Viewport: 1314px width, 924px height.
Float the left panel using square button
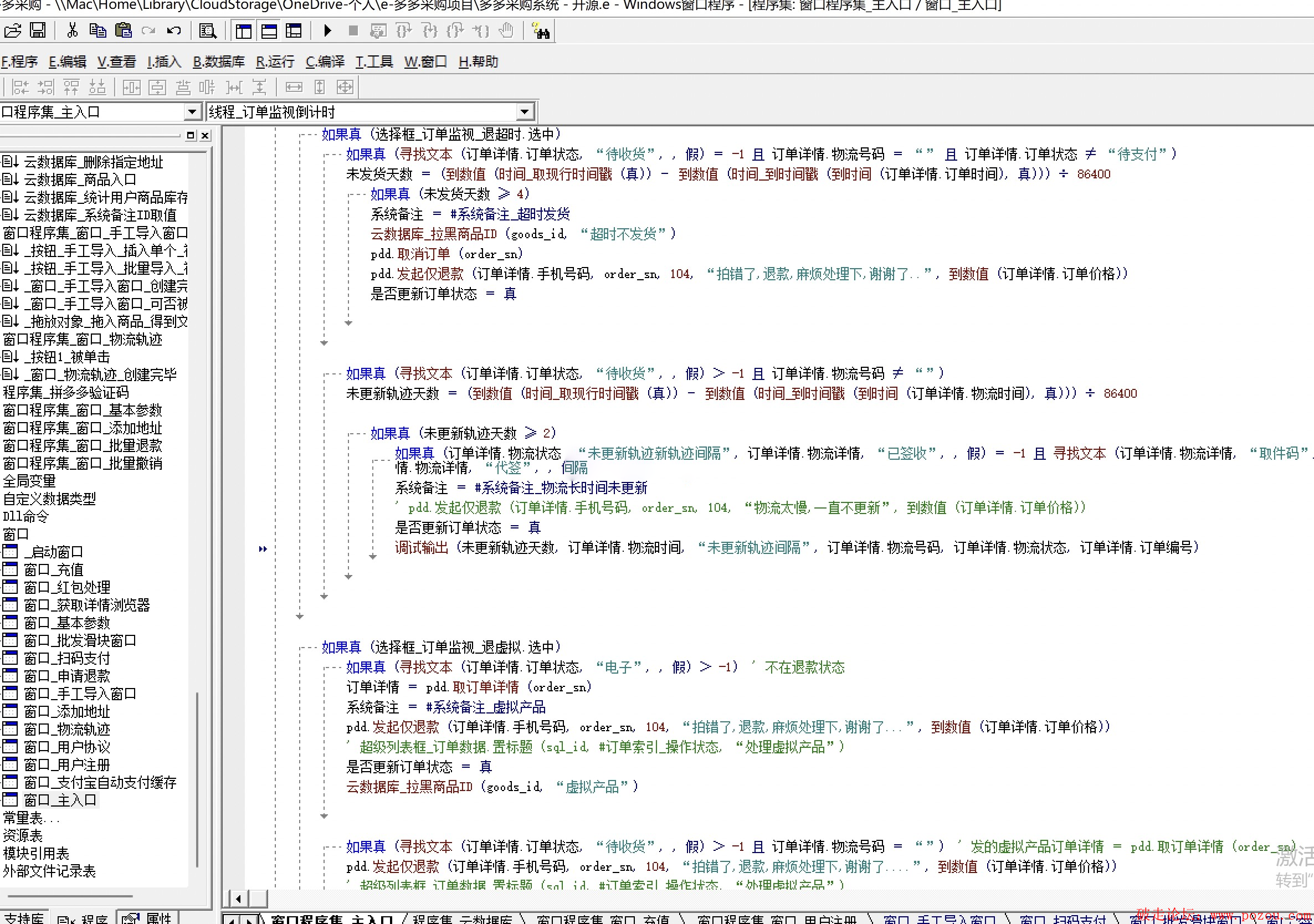[191, 136]
